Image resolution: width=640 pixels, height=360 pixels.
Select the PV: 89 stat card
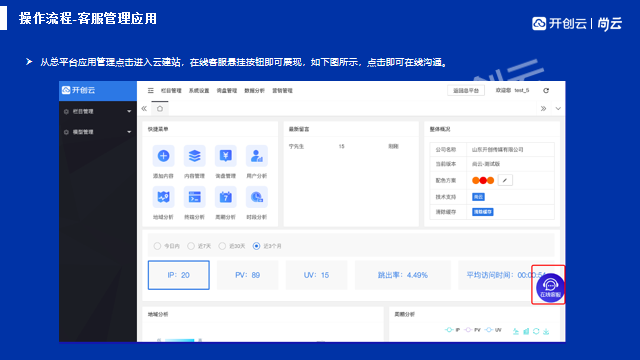[248, 275]
